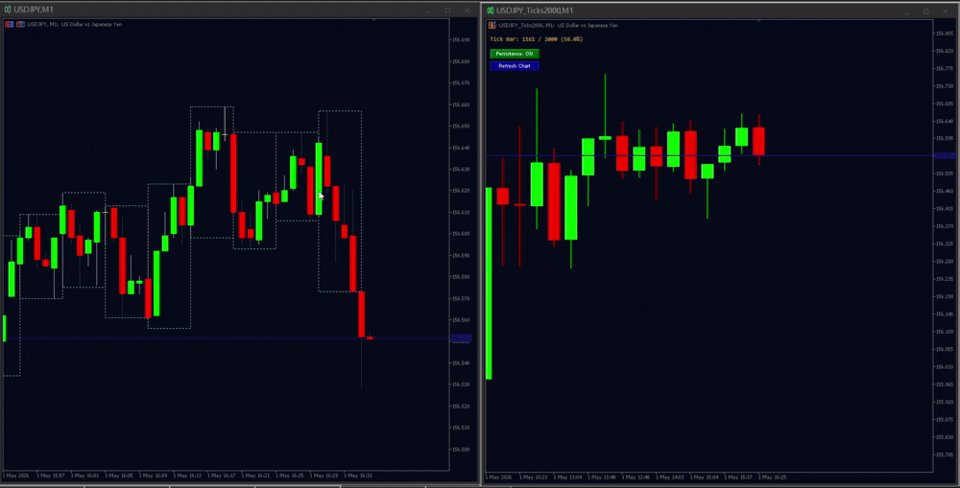Click the 'USDJPY_Ticks2000, M1' chart description label
The width and height of the screenshot is (960, 488).
(x=558, y=26)
